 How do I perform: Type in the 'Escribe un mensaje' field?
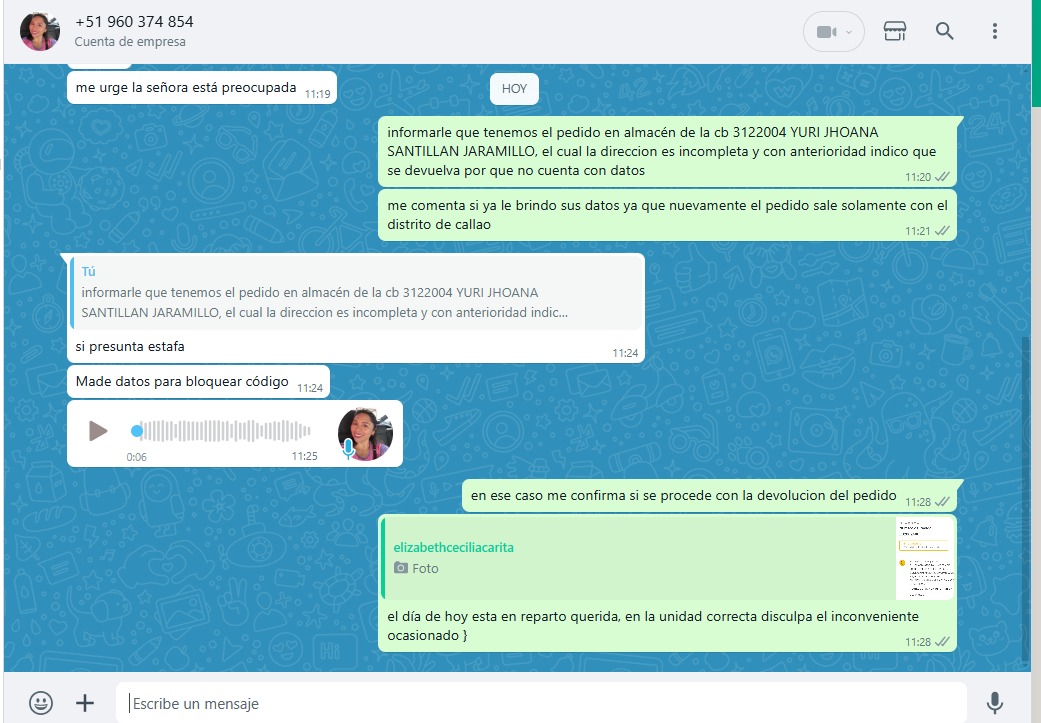coord(540,703)
